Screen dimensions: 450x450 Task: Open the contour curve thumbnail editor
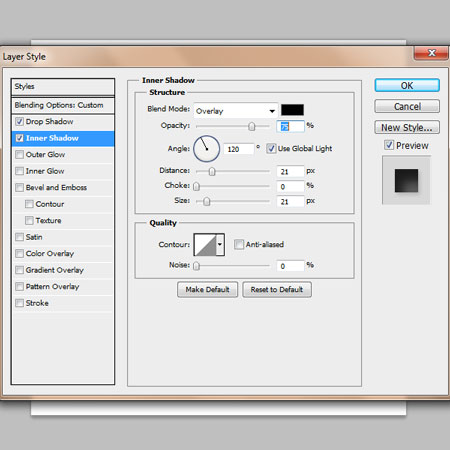pos(205,245)
